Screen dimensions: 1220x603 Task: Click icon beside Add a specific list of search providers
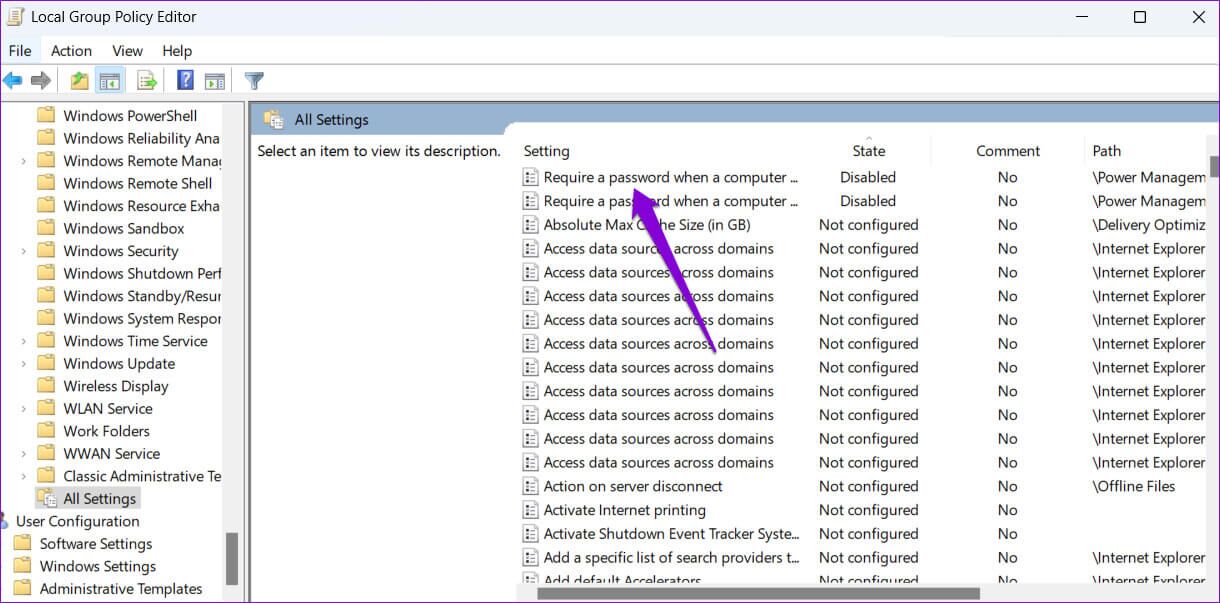click(530, 558)
